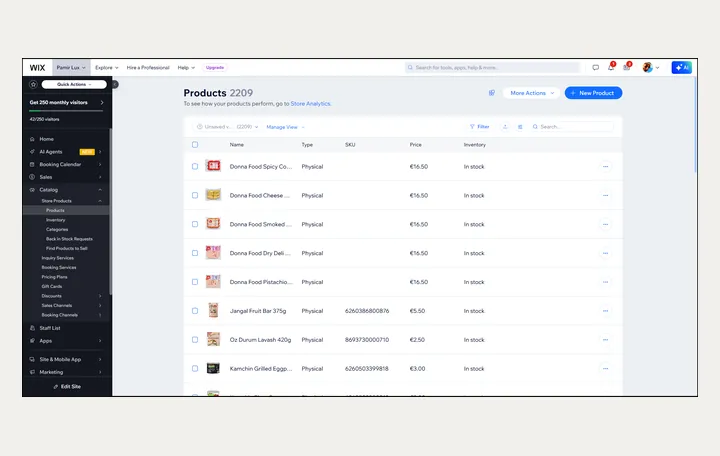Open Get 250 monthly visitors goal

point(67,102)
